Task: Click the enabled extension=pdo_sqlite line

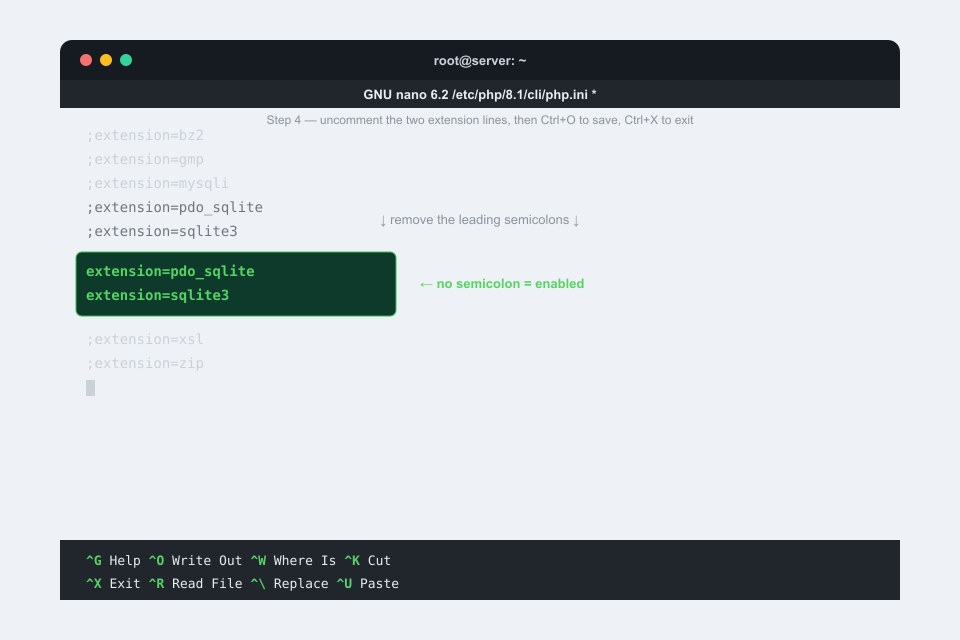Action: 170,271
